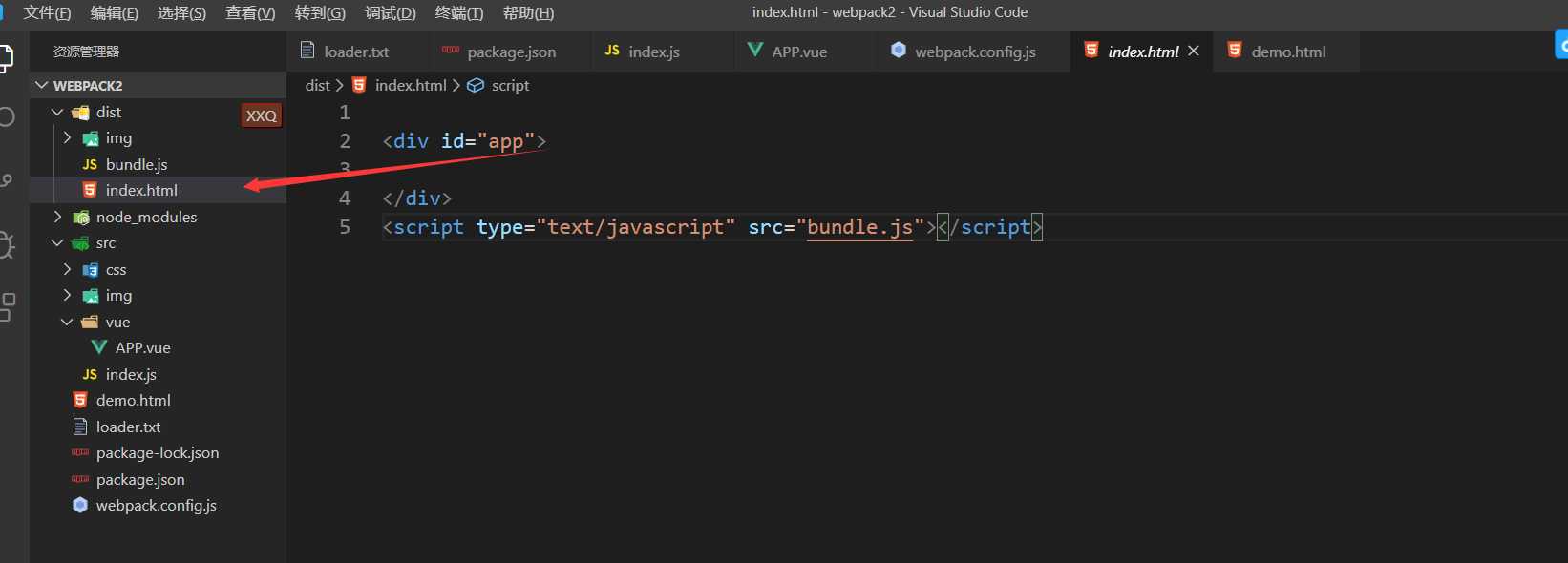Switch to the webpack.config.js tab
The image size is (1568, 563).
pos(975,52)
